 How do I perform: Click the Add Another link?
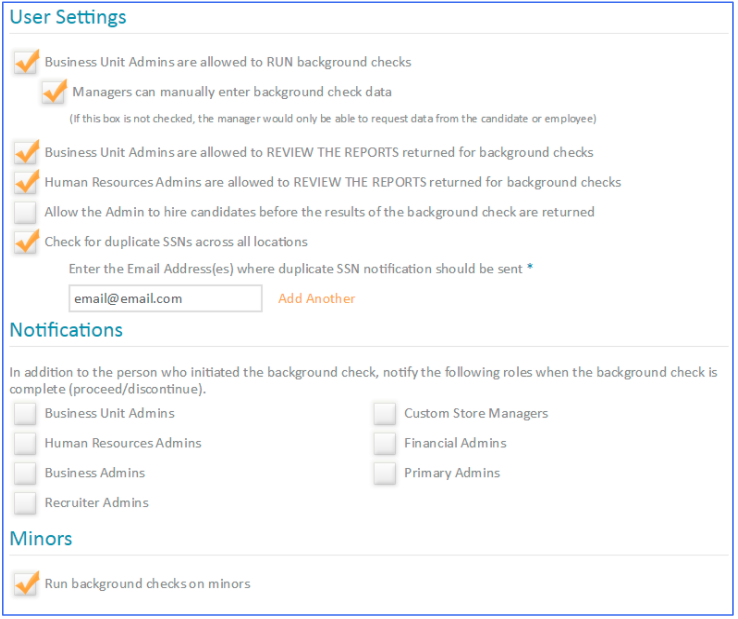pyautogui.click(x=317, y=299)
